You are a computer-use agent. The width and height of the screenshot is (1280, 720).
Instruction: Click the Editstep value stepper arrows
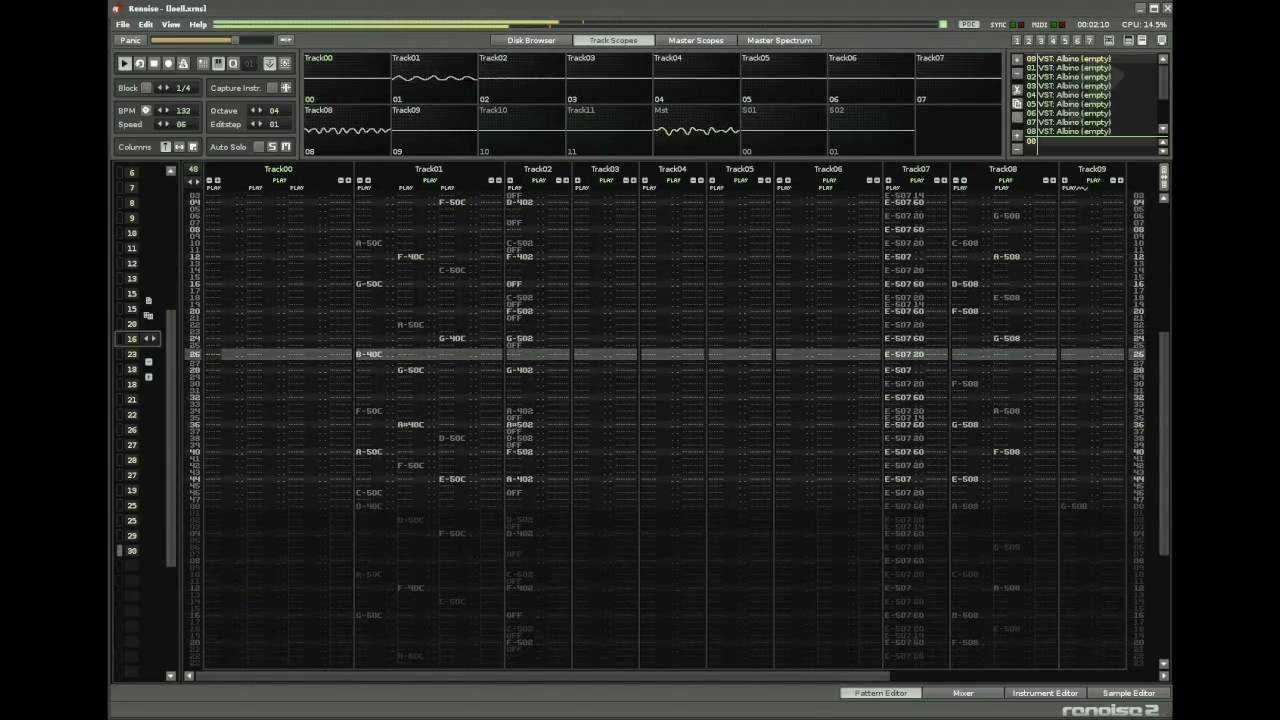[256, 124]
